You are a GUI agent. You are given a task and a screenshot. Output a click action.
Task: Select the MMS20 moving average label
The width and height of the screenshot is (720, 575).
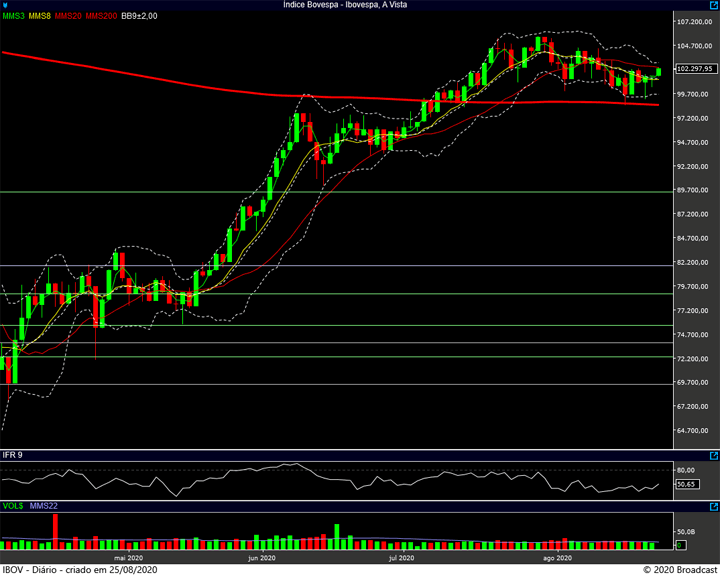68,16
